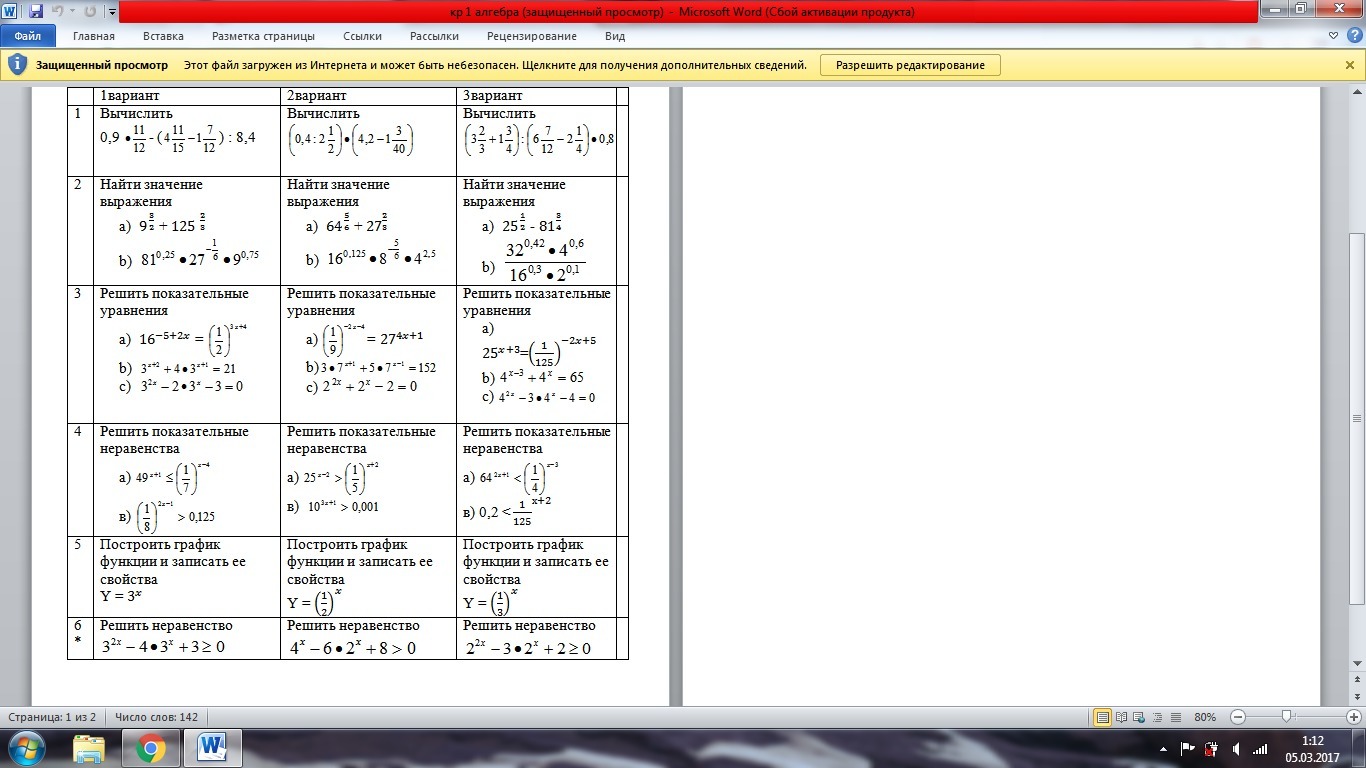The image size is (1366, 768).
Task: Open Windows Explorer from taskbar
Action: [89, 748]
